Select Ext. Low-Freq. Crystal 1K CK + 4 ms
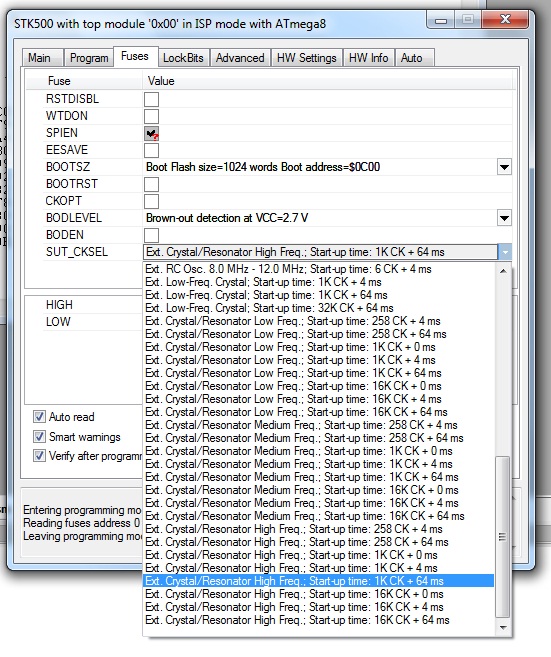The image size is (551, 657). pyautogui.click(x=318, y=282)
